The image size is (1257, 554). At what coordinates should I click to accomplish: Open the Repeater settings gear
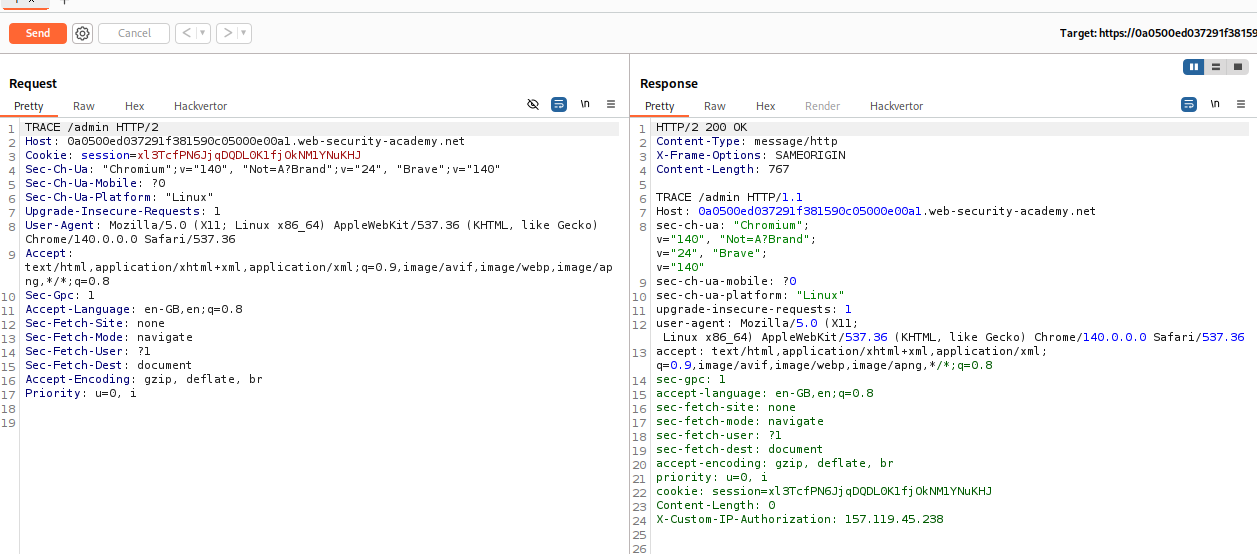82,33
